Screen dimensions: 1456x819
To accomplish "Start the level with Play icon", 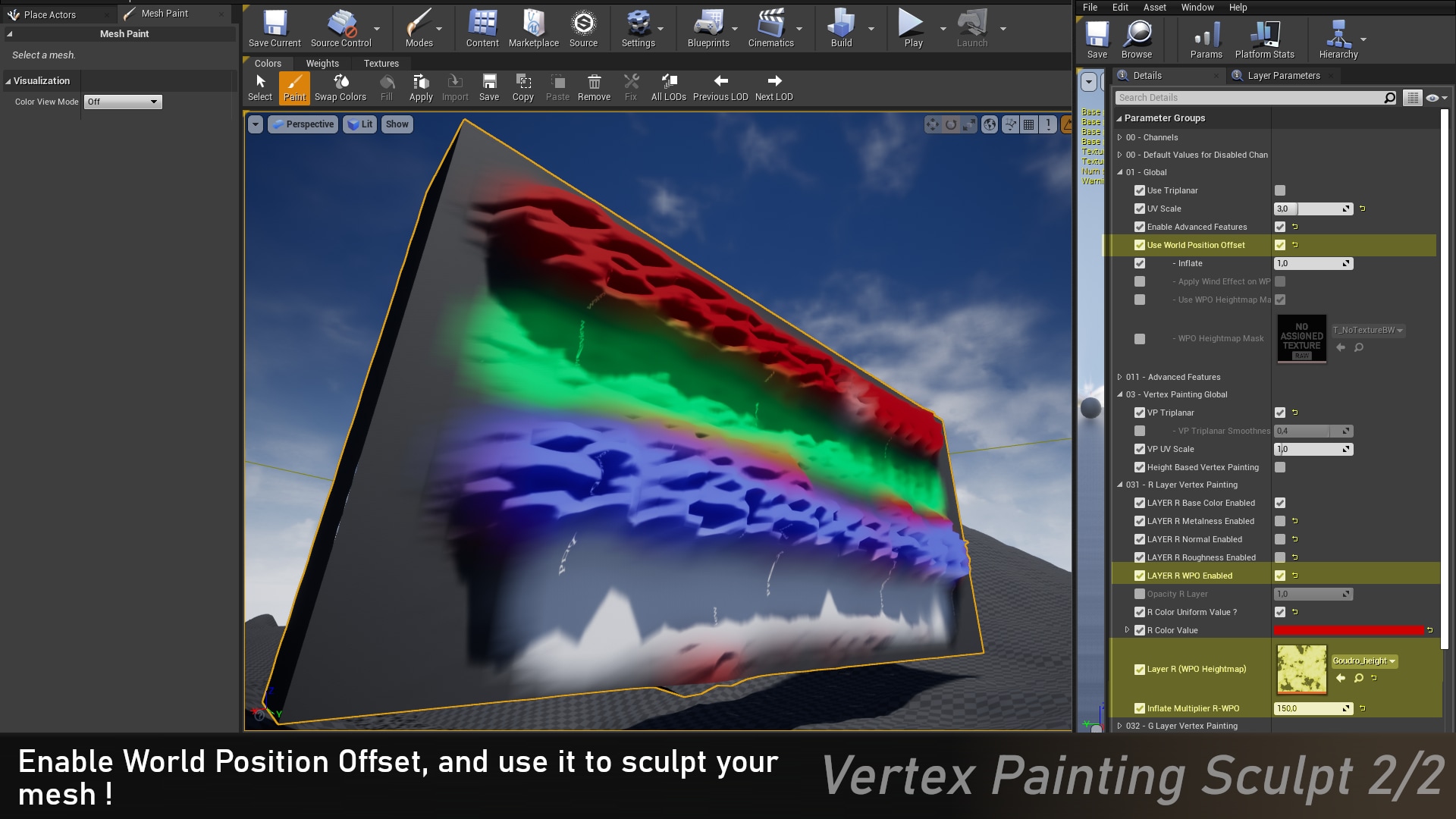I will tap(913, 29).
